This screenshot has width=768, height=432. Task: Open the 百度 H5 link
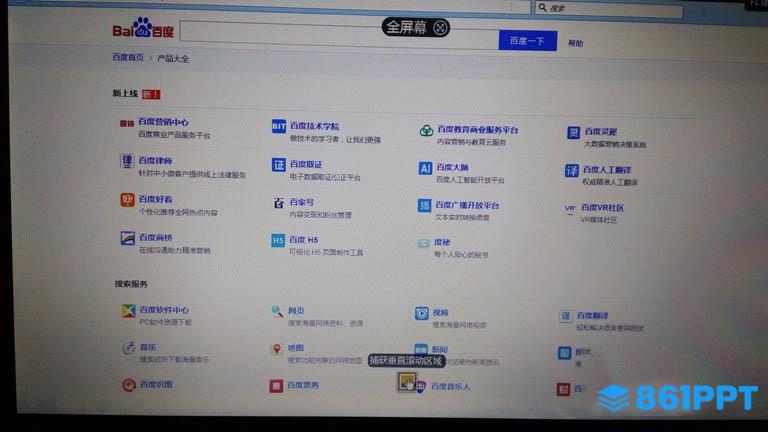(x=304, y=240)
